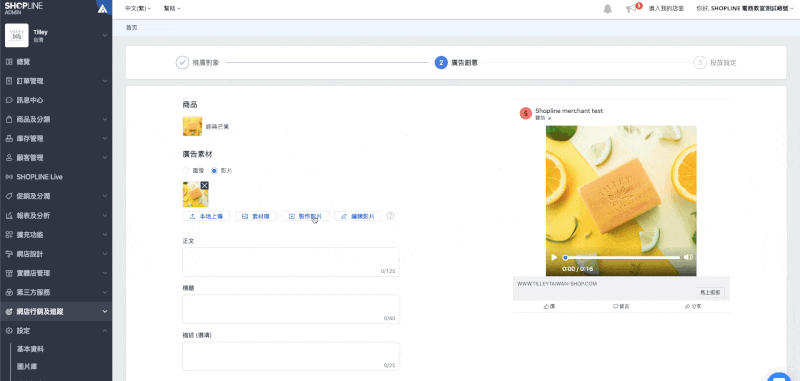Click the 素材庫 library button
The width and height of the screenshot is (800, 381).
tap(256, 216)
